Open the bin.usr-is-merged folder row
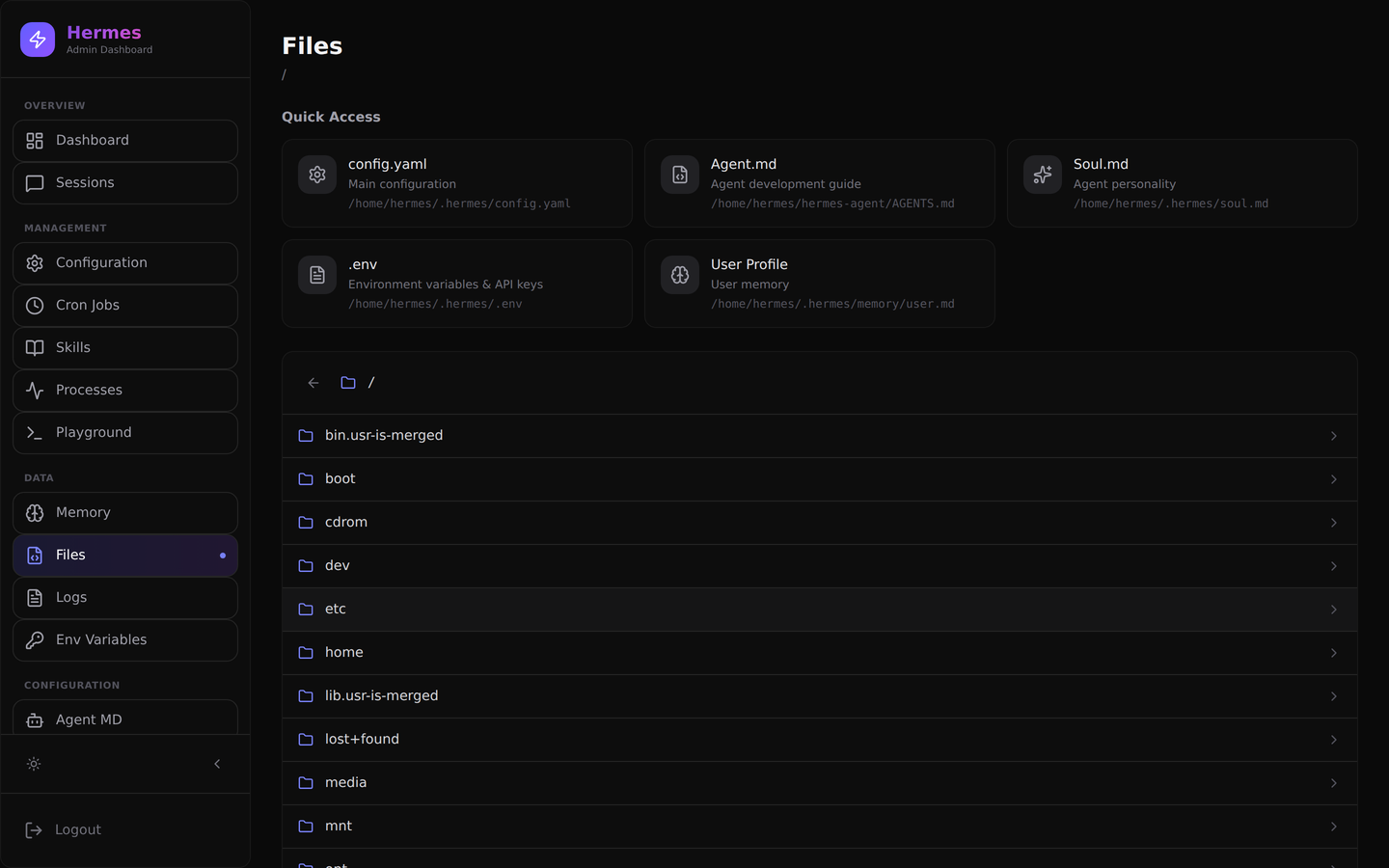Screen dimensions: 1389x868 [820, 436]
